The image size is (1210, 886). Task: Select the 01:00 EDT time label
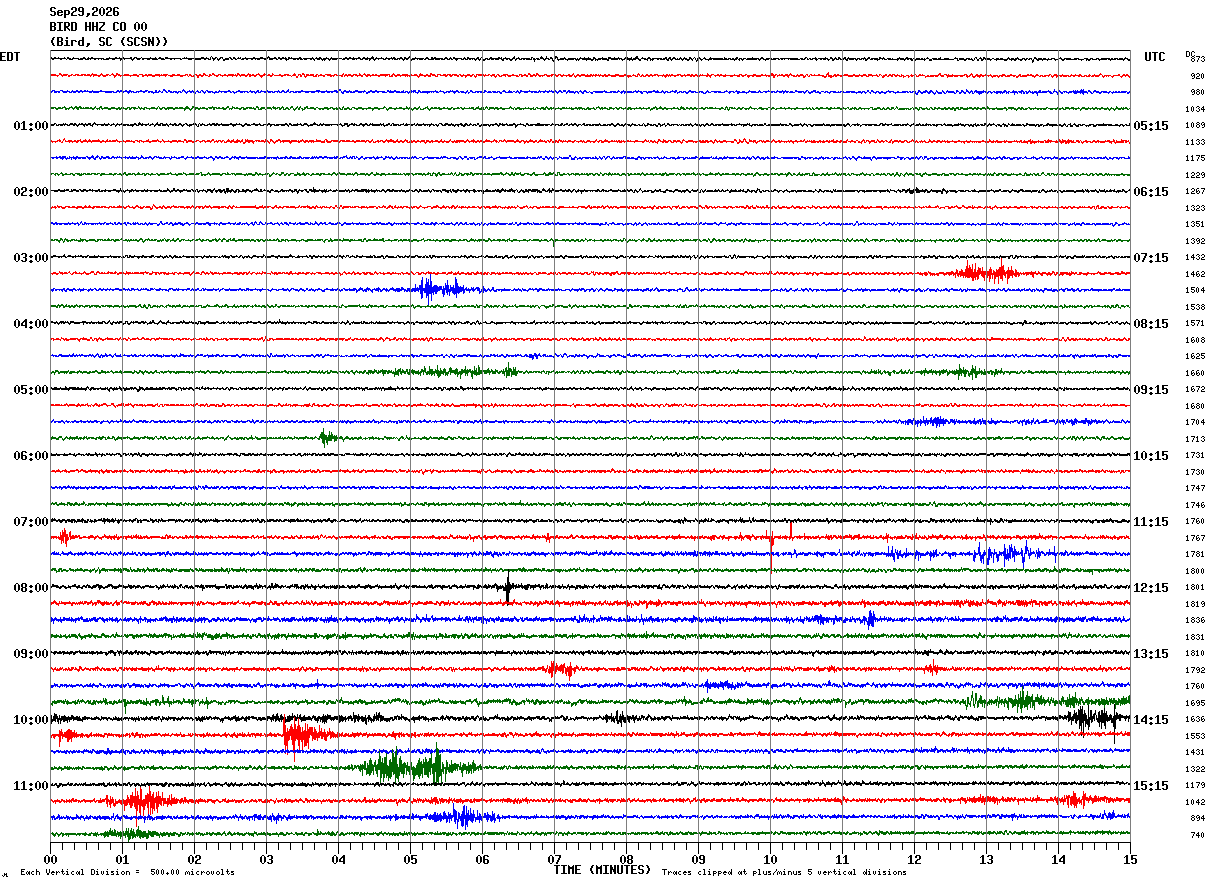coord(31,126)
